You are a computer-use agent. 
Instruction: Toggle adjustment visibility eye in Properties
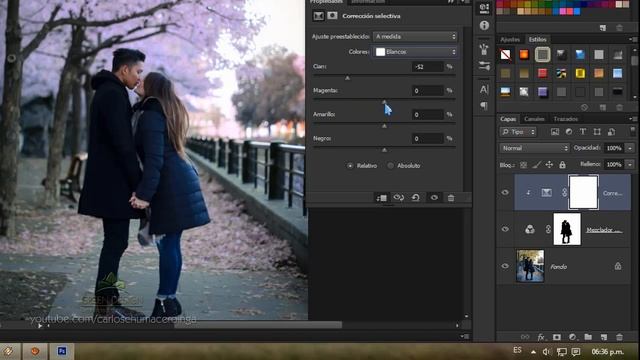point(434,198)
